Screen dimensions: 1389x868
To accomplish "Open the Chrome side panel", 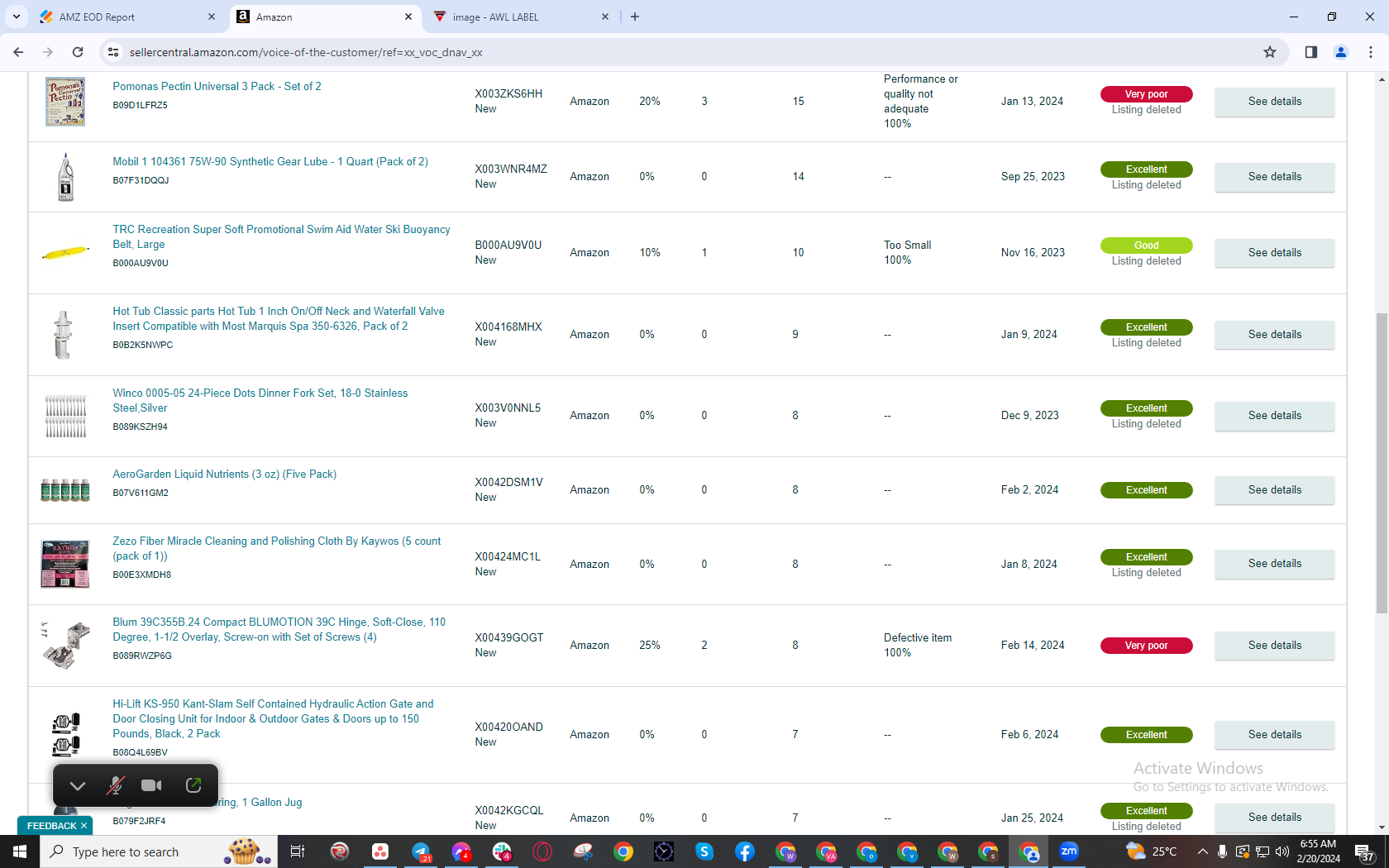I will (1311, 52).
